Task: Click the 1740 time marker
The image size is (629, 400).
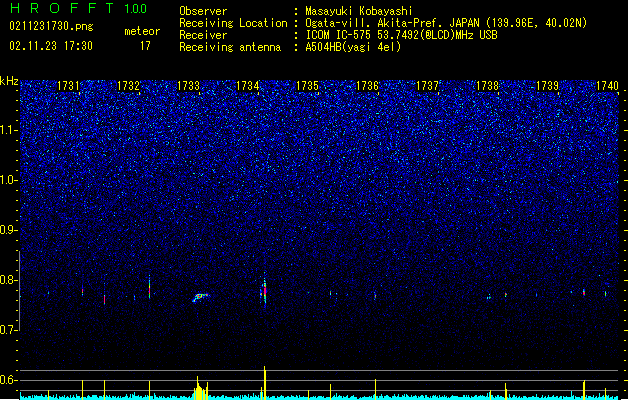Action: 607,86
